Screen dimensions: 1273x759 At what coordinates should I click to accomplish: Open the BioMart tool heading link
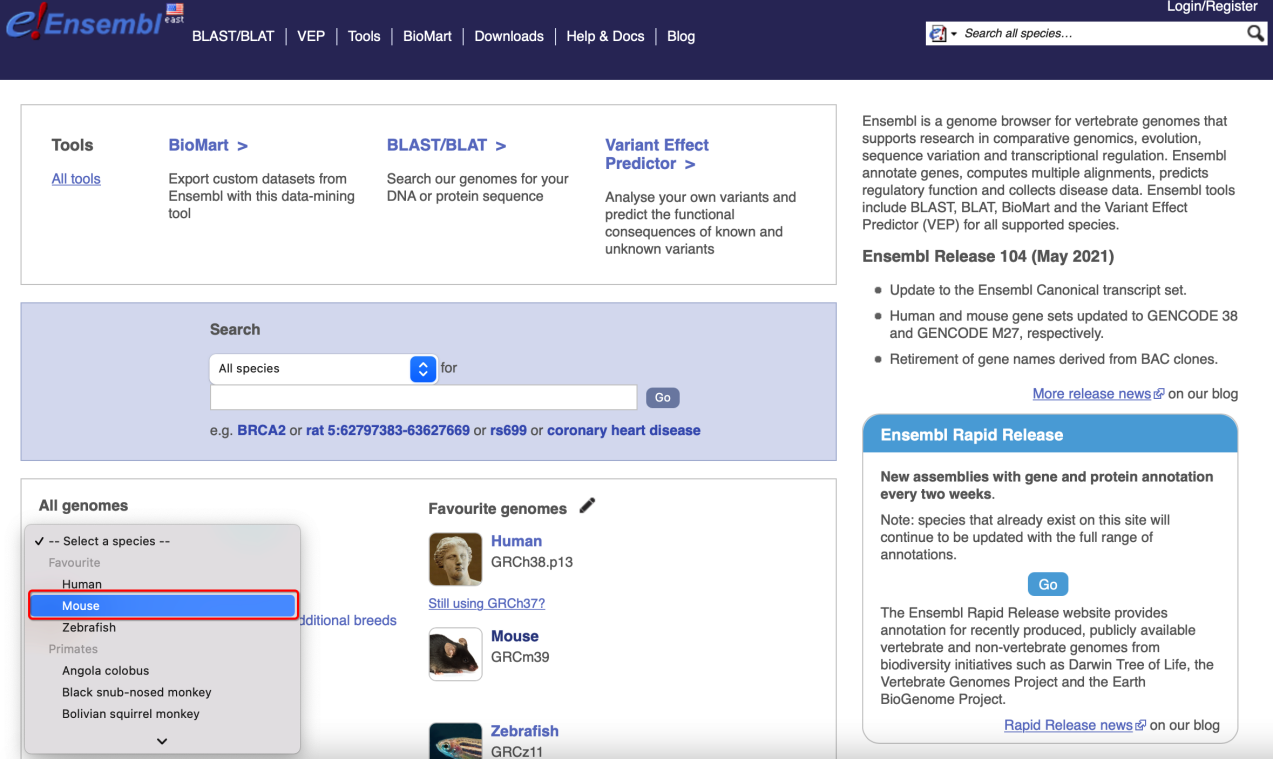pyautogui.click(x=208, y=145)
